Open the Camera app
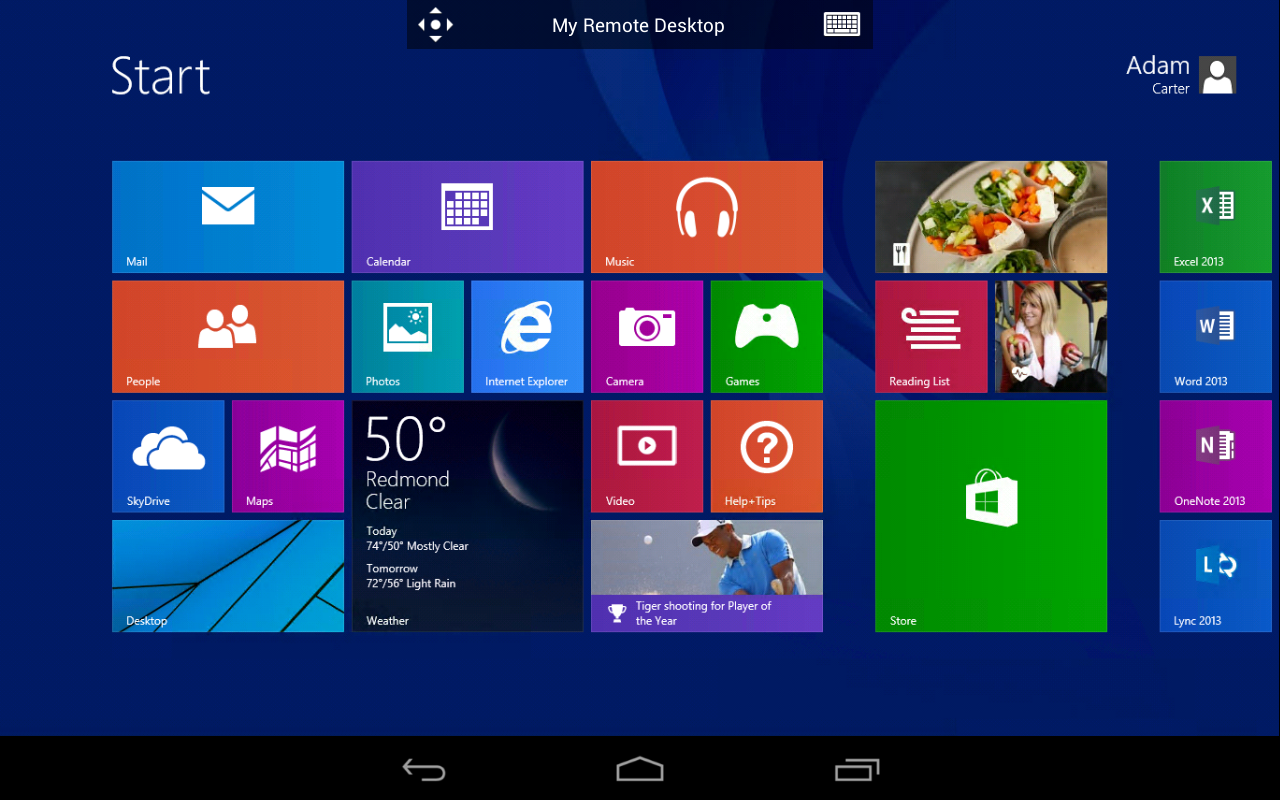1280x800 pixels. click(647, 336)
